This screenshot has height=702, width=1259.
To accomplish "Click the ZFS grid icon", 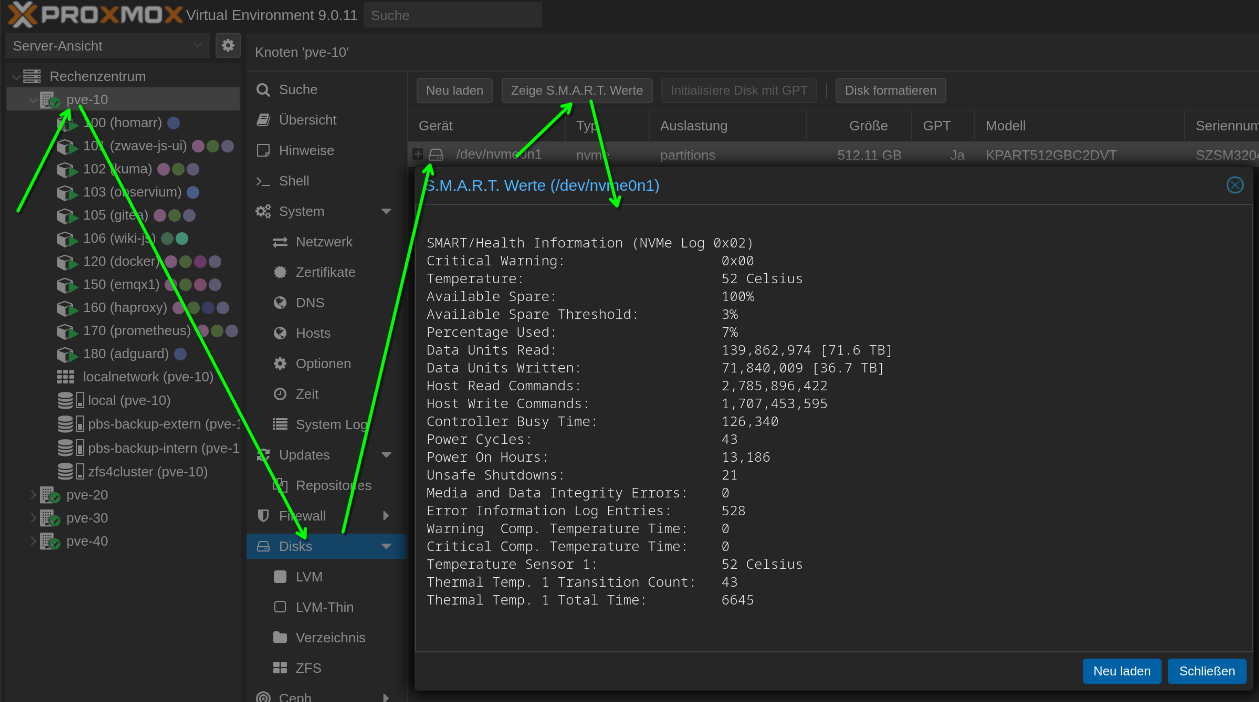I will pos(280,668).
